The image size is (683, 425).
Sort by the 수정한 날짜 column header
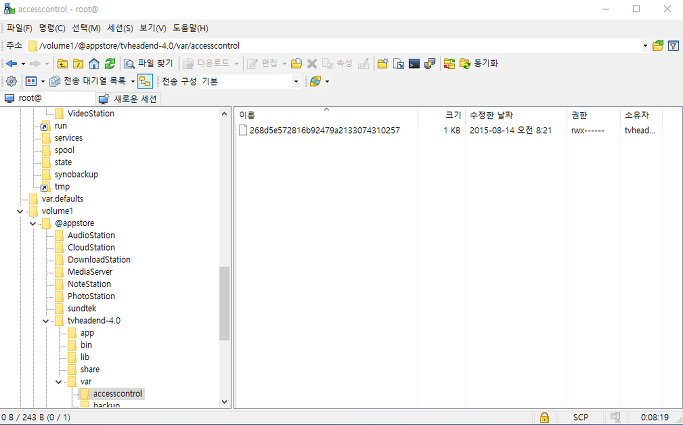(x=516, y=115)
